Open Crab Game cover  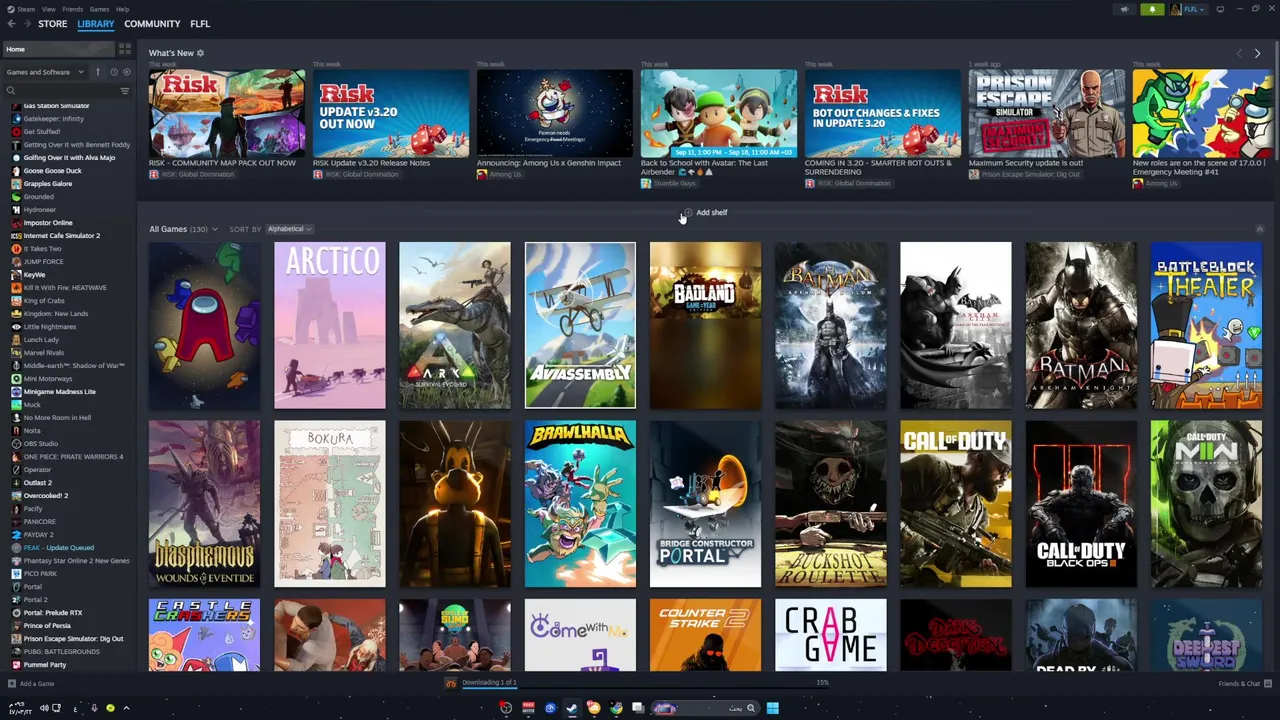click(x=831, y=635)
